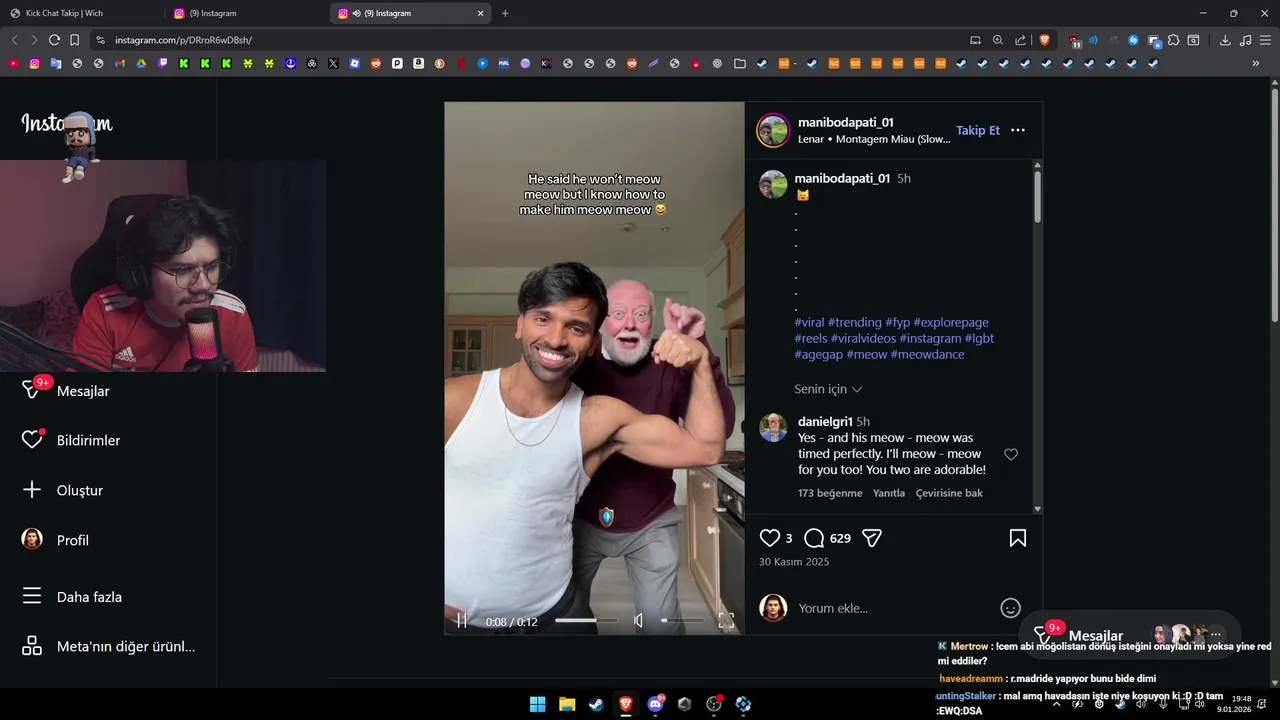Pause the reel video
Viewport: 1280px width, 720px height.
pyautogui.click(x=462, y=621)
